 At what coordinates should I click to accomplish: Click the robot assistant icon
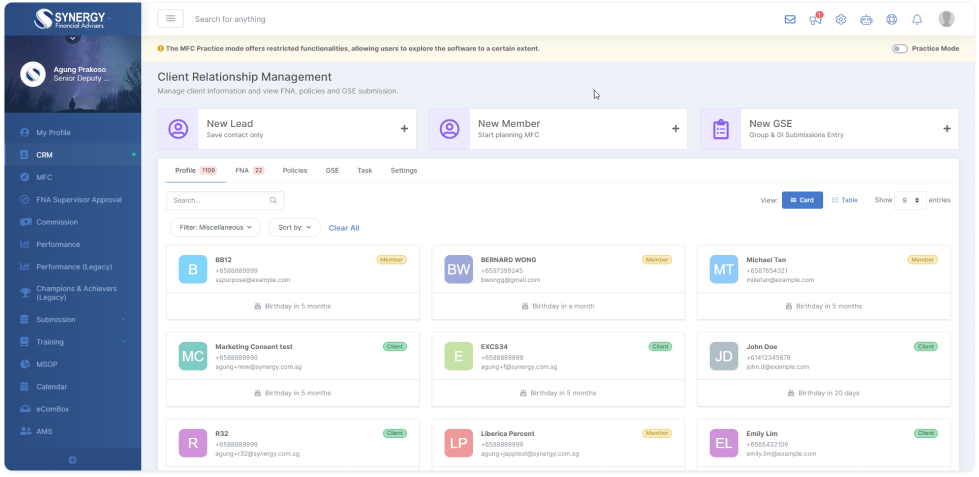(x=866, y=19)
